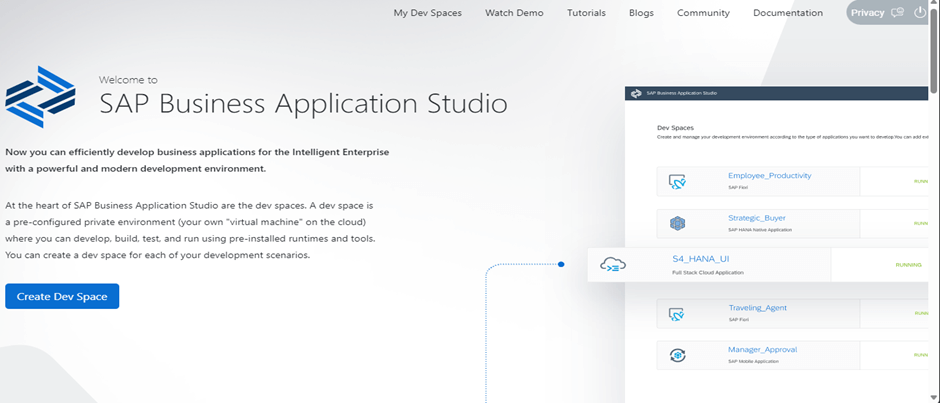Click the Privacy link
This screenshot has height=403, width=940.
point(867,13)
